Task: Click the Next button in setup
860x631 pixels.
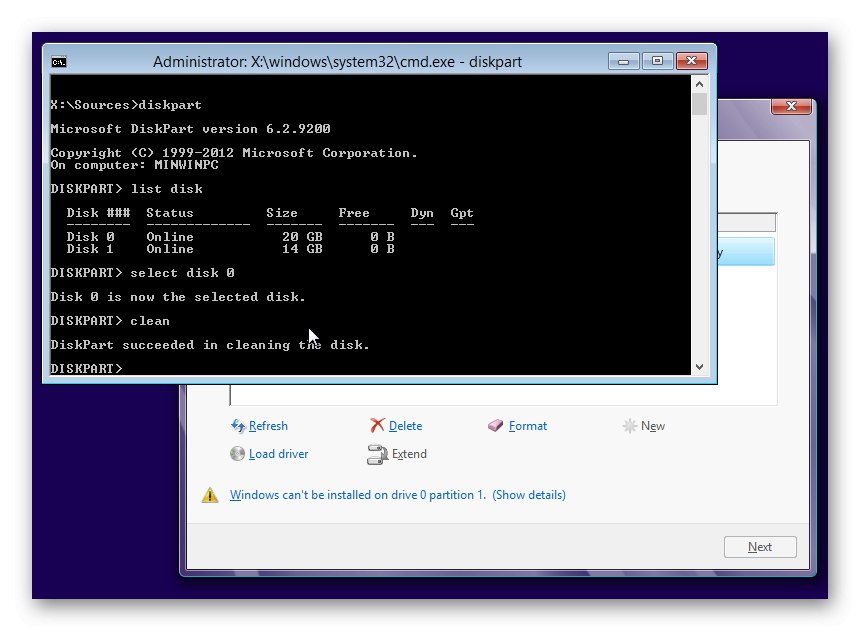Action: (760, 547)
